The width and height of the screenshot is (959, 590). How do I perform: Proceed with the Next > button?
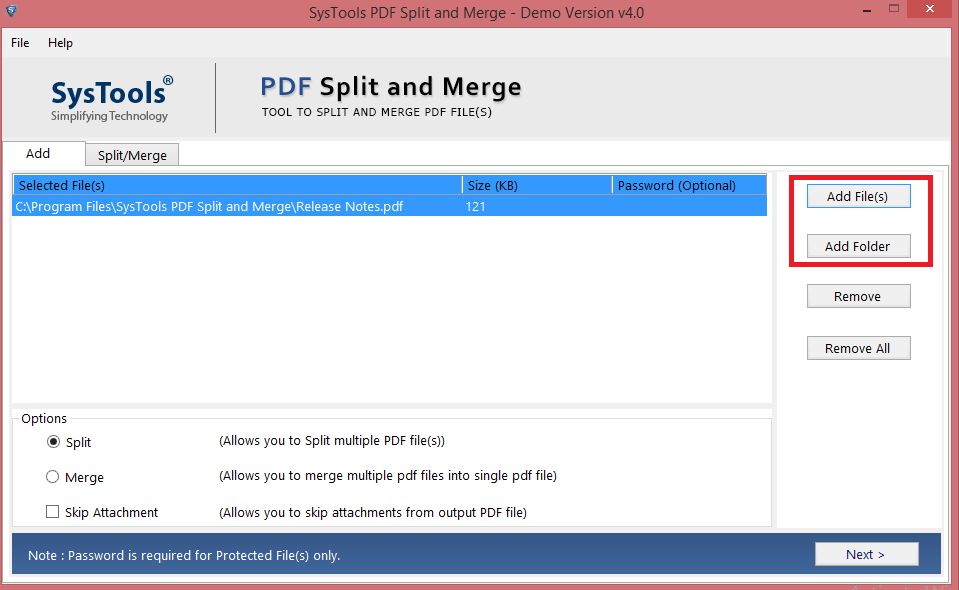866,555
